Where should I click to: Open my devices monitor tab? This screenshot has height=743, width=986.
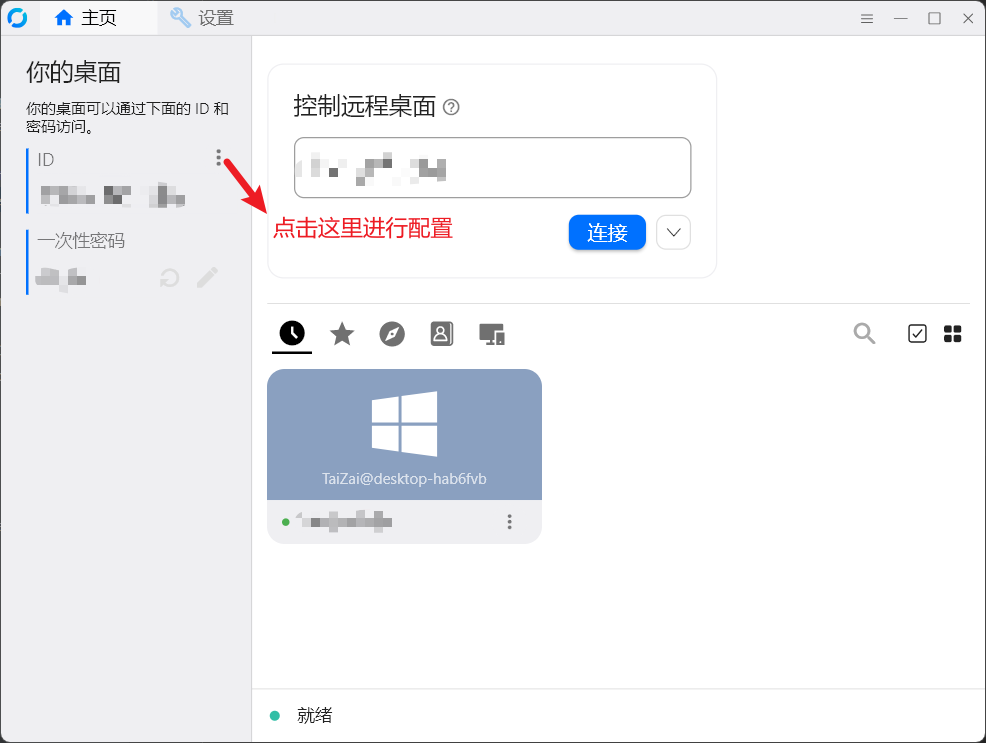click(492, 334)
